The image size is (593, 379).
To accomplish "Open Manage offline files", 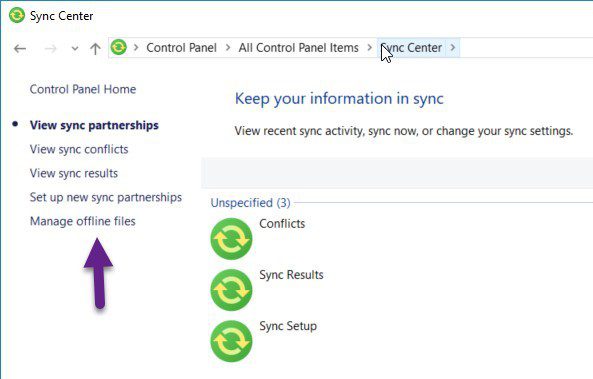I will pyautogui.click(x=83, y=221).
